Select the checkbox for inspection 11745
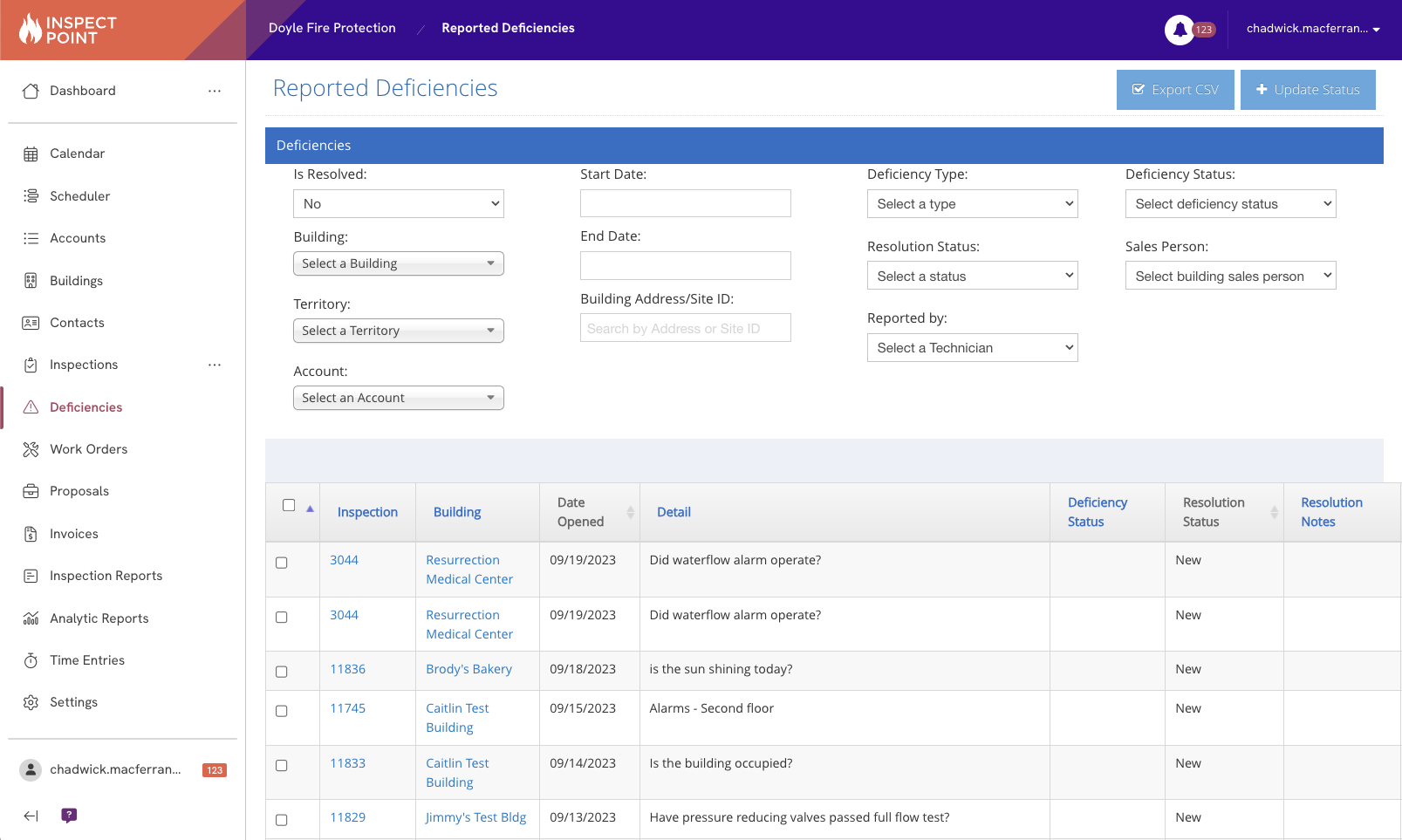Viewport: 1402px width, 840px height. tap(282, 711)
